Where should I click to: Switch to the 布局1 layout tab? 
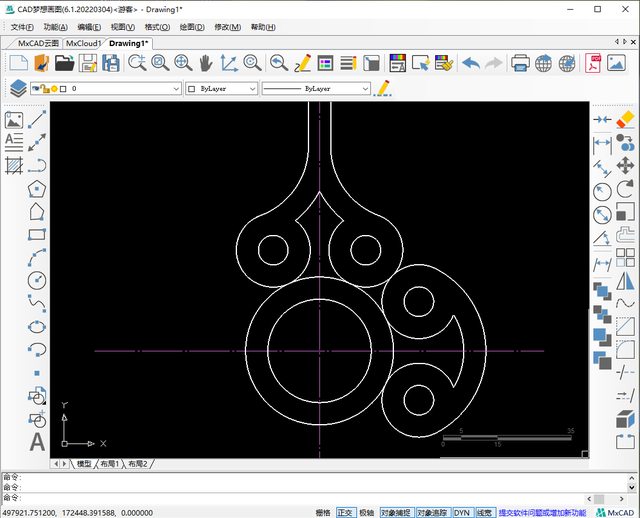[108, 464]
